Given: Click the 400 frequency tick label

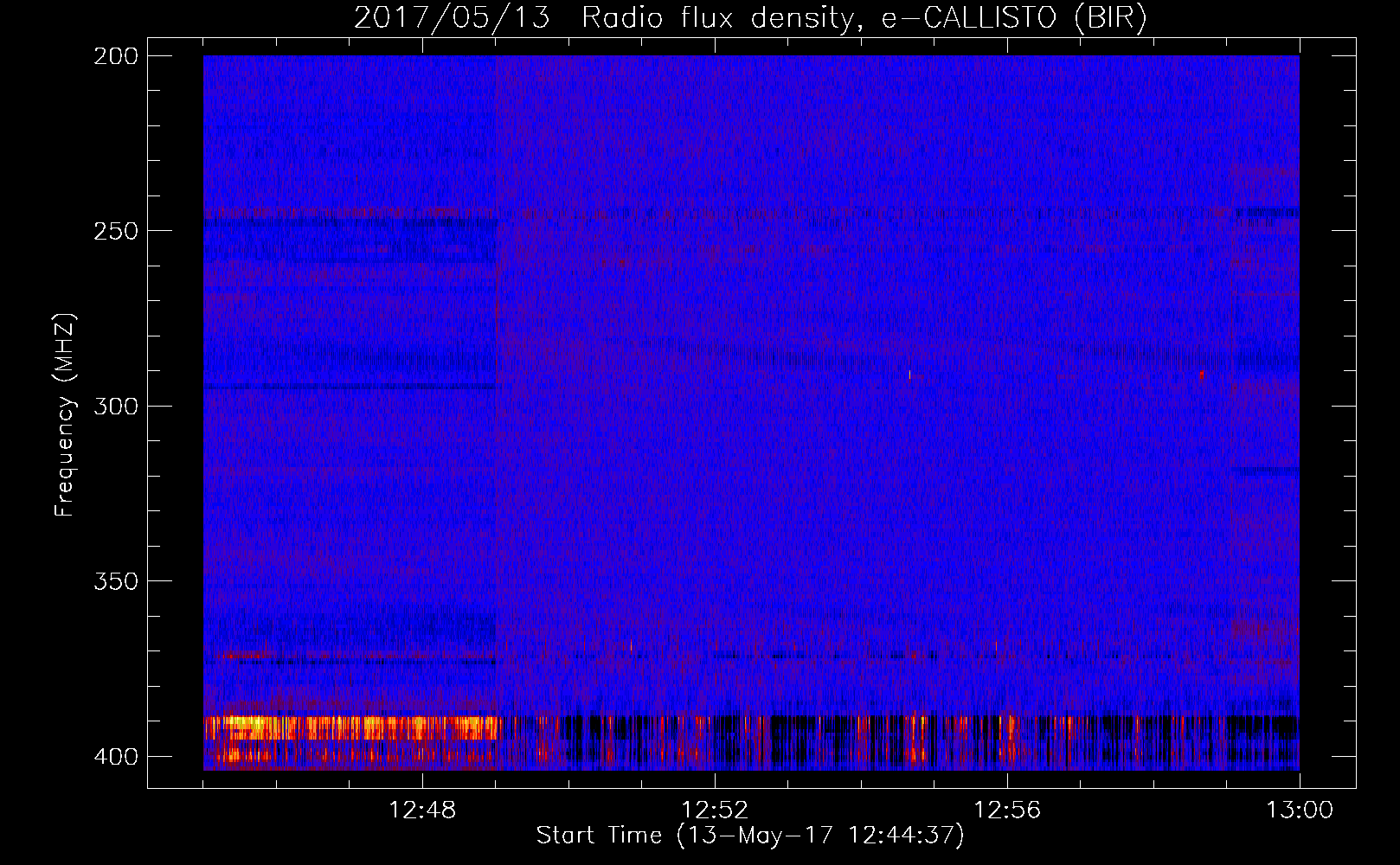Looking at the screenshot, I should pyautogui.click(x=116, y=756).
